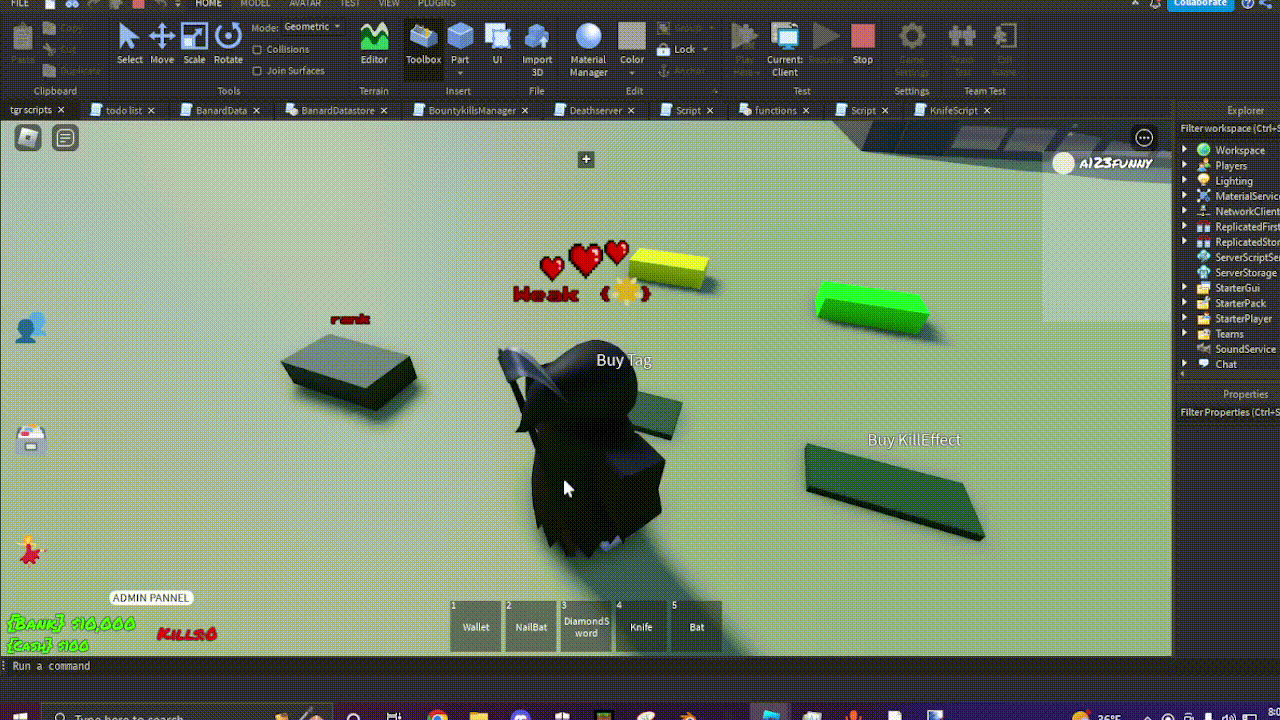Click the three-dot menu in the viewport
The image size is (1280, 720).
pos(1144,138)
